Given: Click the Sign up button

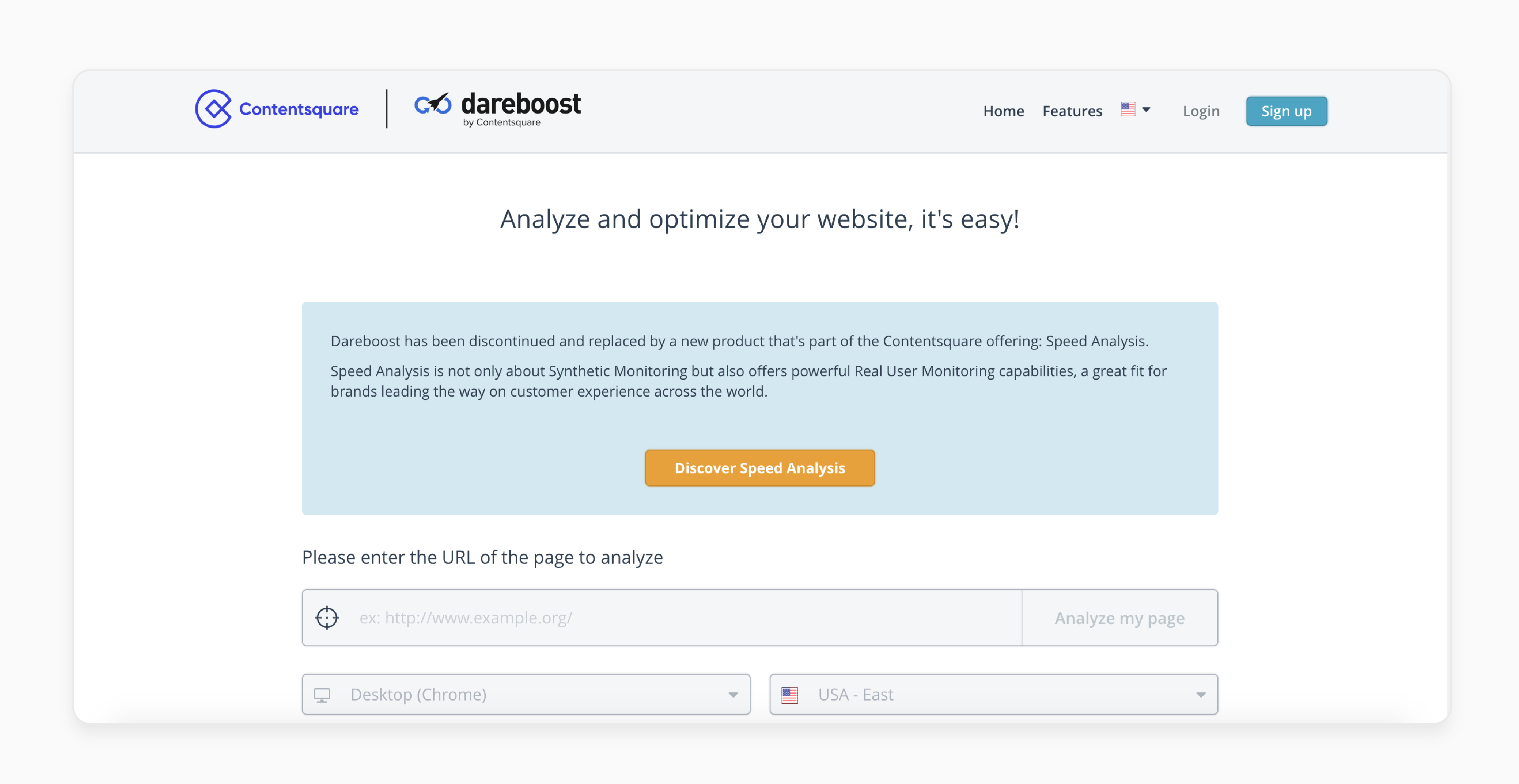Looking at the screenshot, I should (x=1285, y=111).
